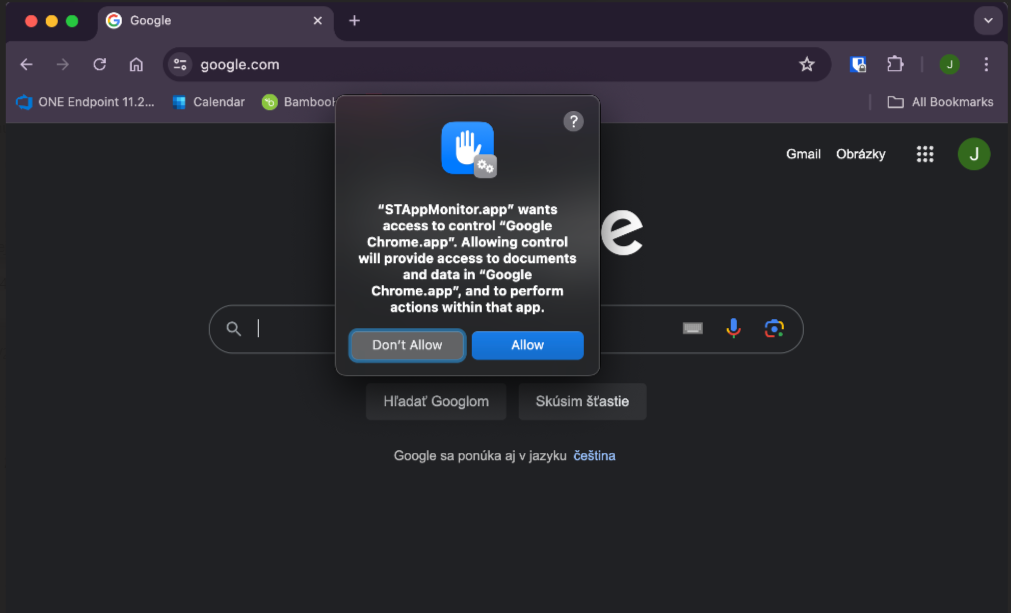Click the magnifier icon in search box
The image size is (1011, 613).
[233, 329]
